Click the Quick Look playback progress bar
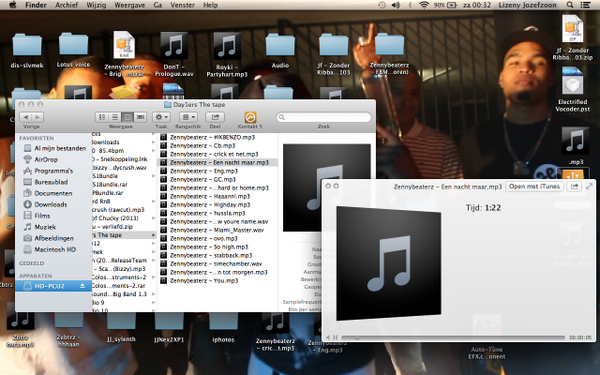The image size is (600, 375). coord(453,338)
